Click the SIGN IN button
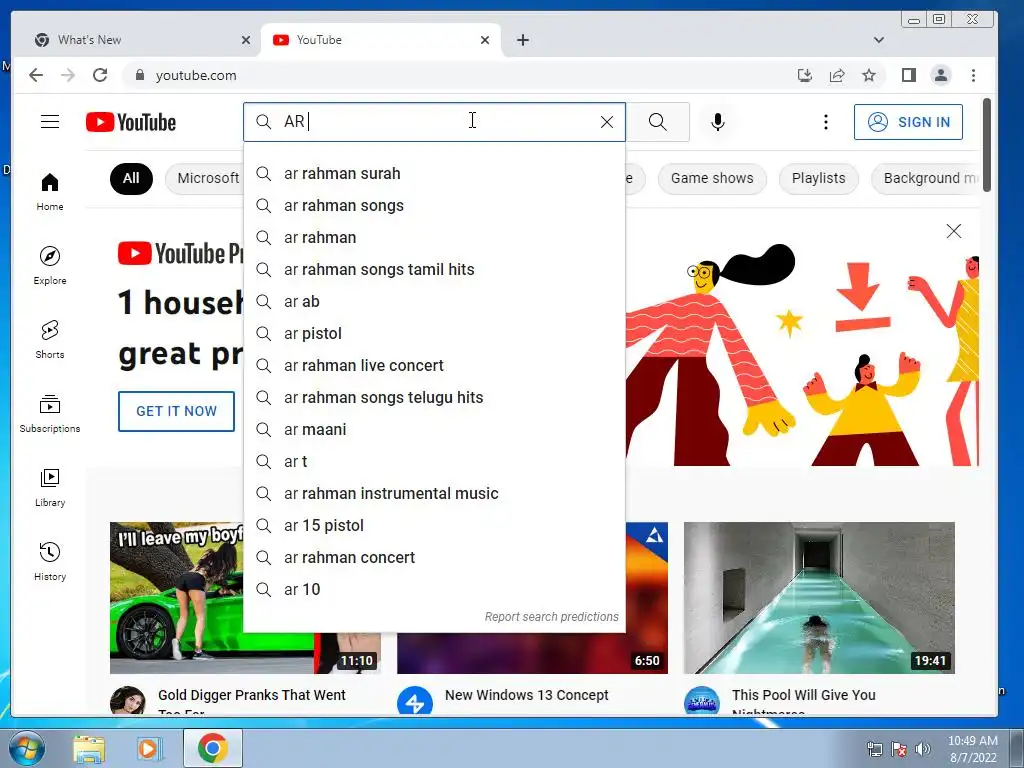The image size is (1024, 768). pyautogui.click(x=908, y=122)
